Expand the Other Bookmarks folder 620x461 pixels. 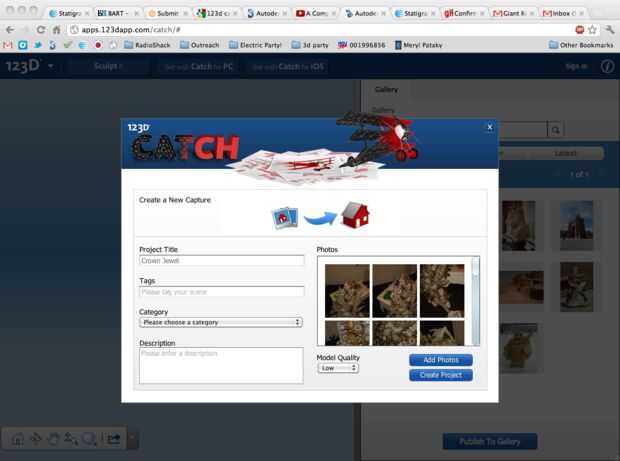coord(581,45)
